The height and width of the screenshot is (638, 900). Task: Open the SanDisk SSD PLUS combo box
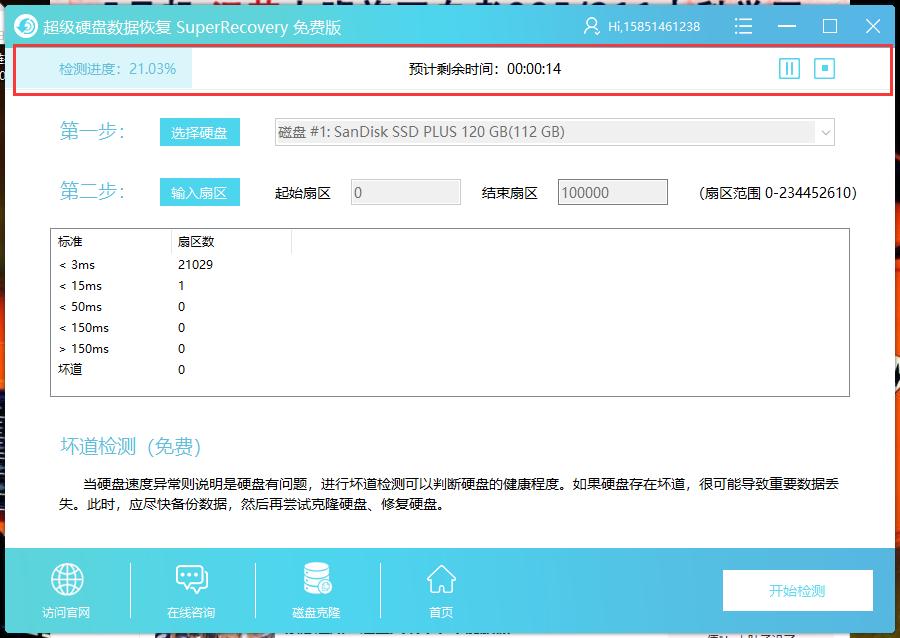pos(550,131)
